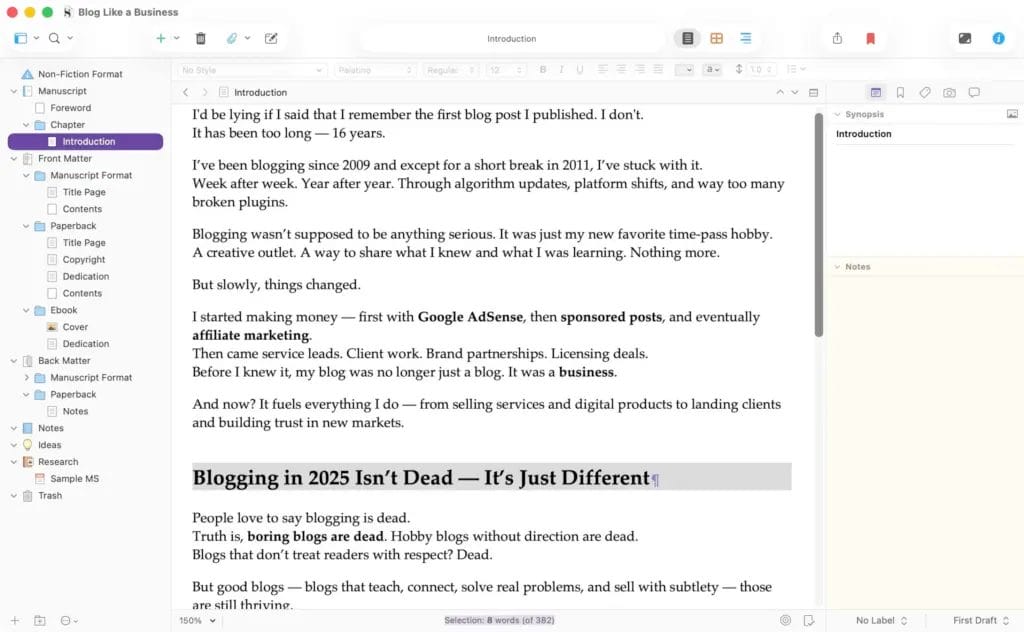Switch to inspector Comments tab
Viewport: 1024px width, 632px height.
pyautogui.click(x=974, y=92)
